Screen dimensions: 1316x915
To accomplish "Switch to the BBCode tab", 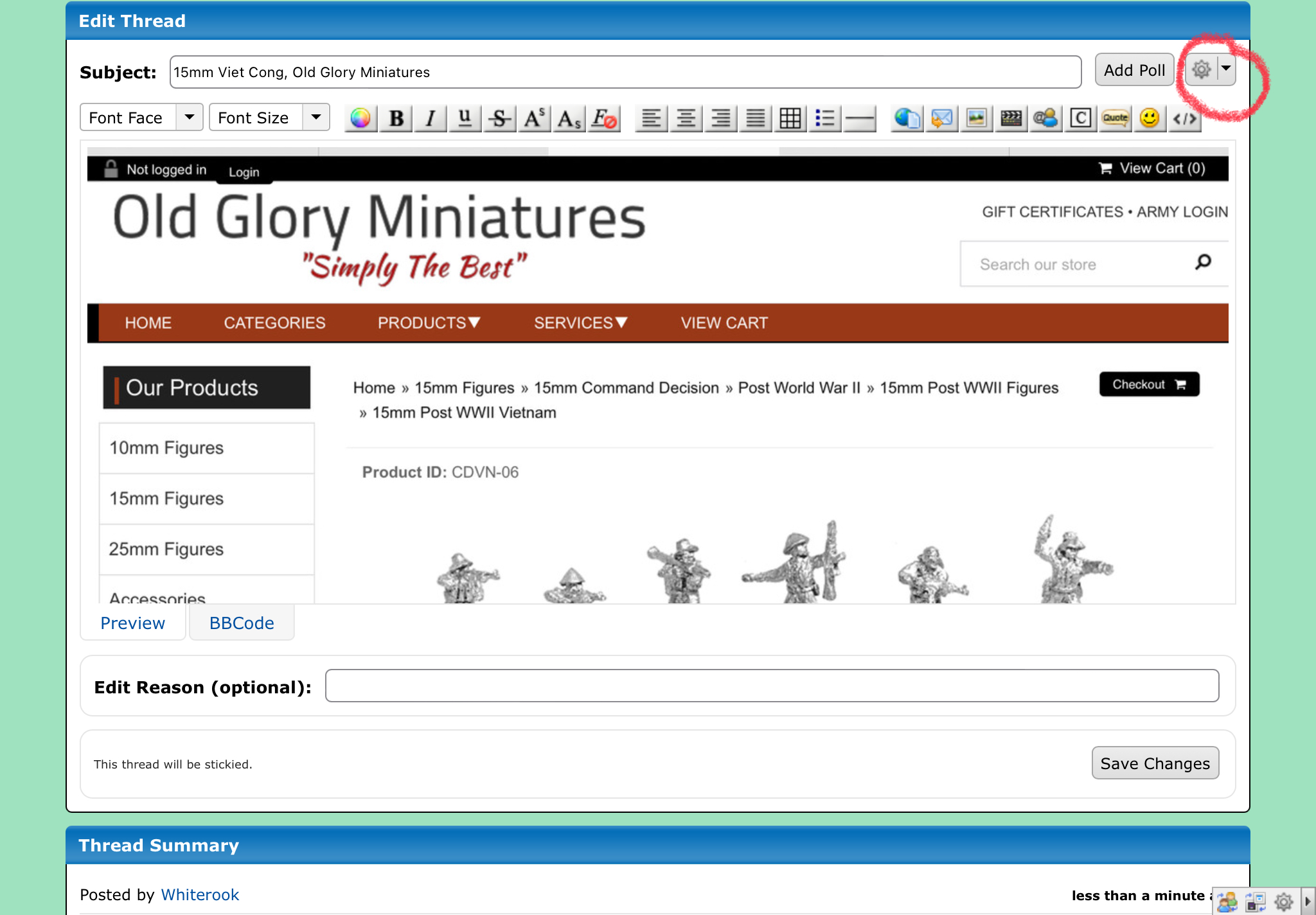I will pyautogui.click(x=242, y=623).
